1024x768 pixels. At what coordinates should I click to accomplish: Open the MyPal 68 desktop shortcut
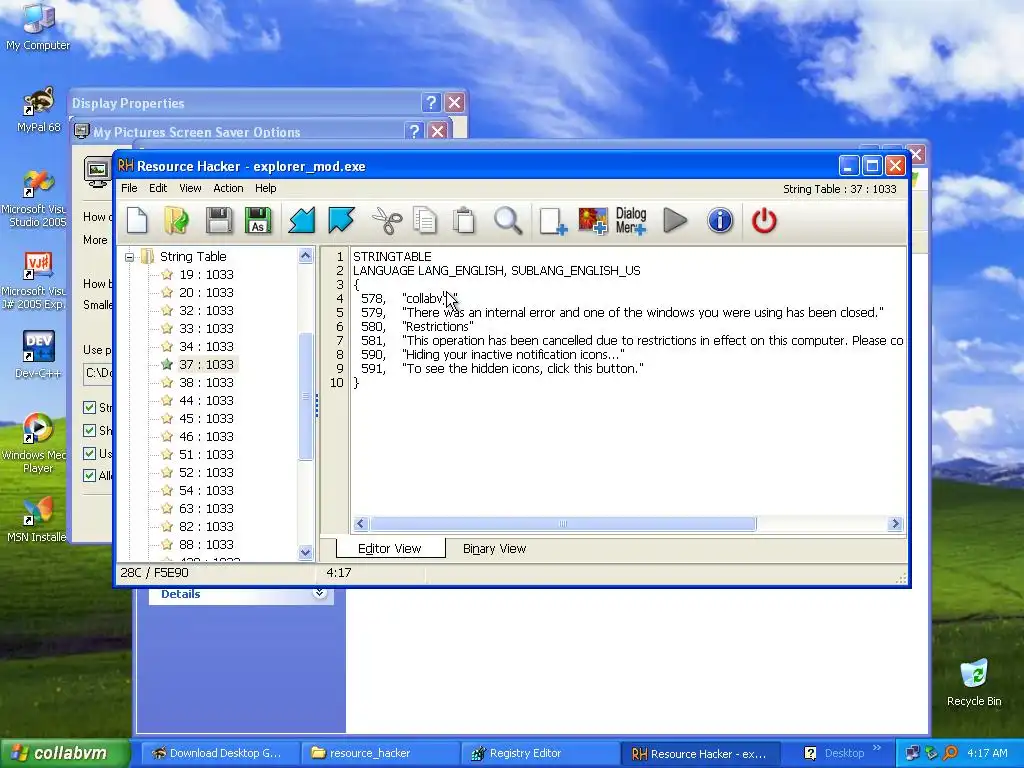coord(38,109)
